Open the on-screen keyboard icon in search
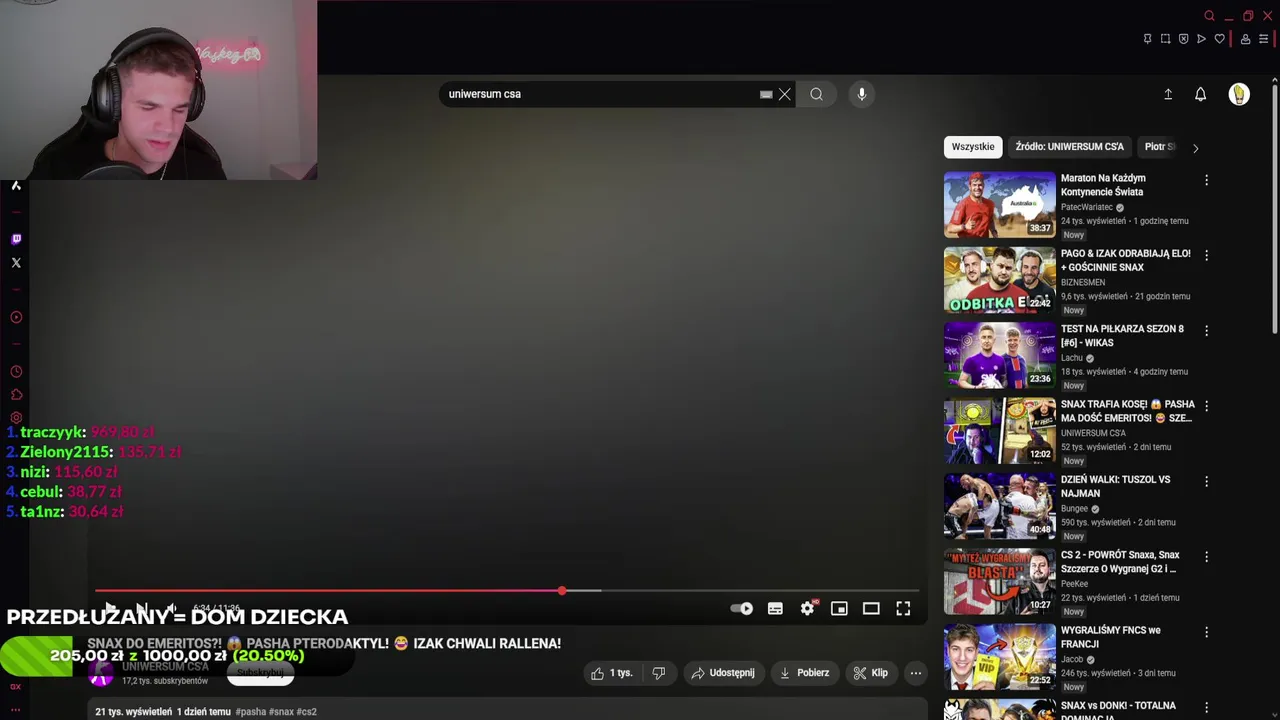 pyautogui.click(x=766, y=94)
